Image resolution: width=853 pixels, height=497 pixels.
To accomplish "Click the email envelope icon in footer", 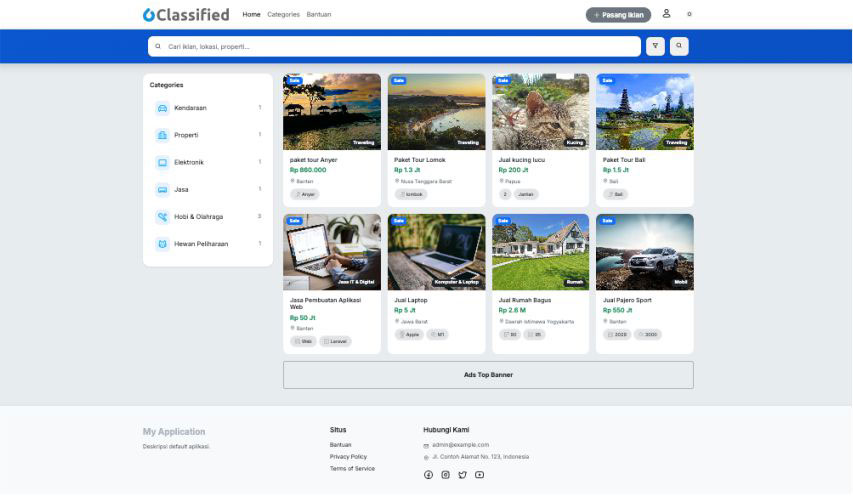I will coord(426,445).
